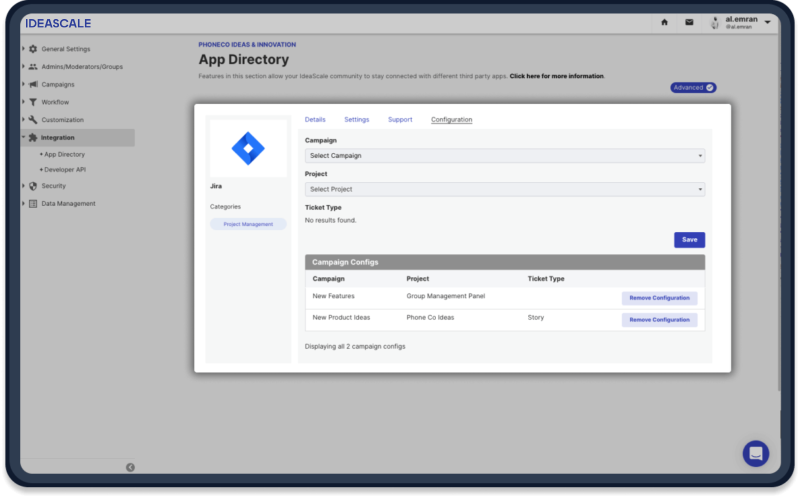Open Developer API sub-item
This screenshot has height=498, width=800.
coord(65,169)
